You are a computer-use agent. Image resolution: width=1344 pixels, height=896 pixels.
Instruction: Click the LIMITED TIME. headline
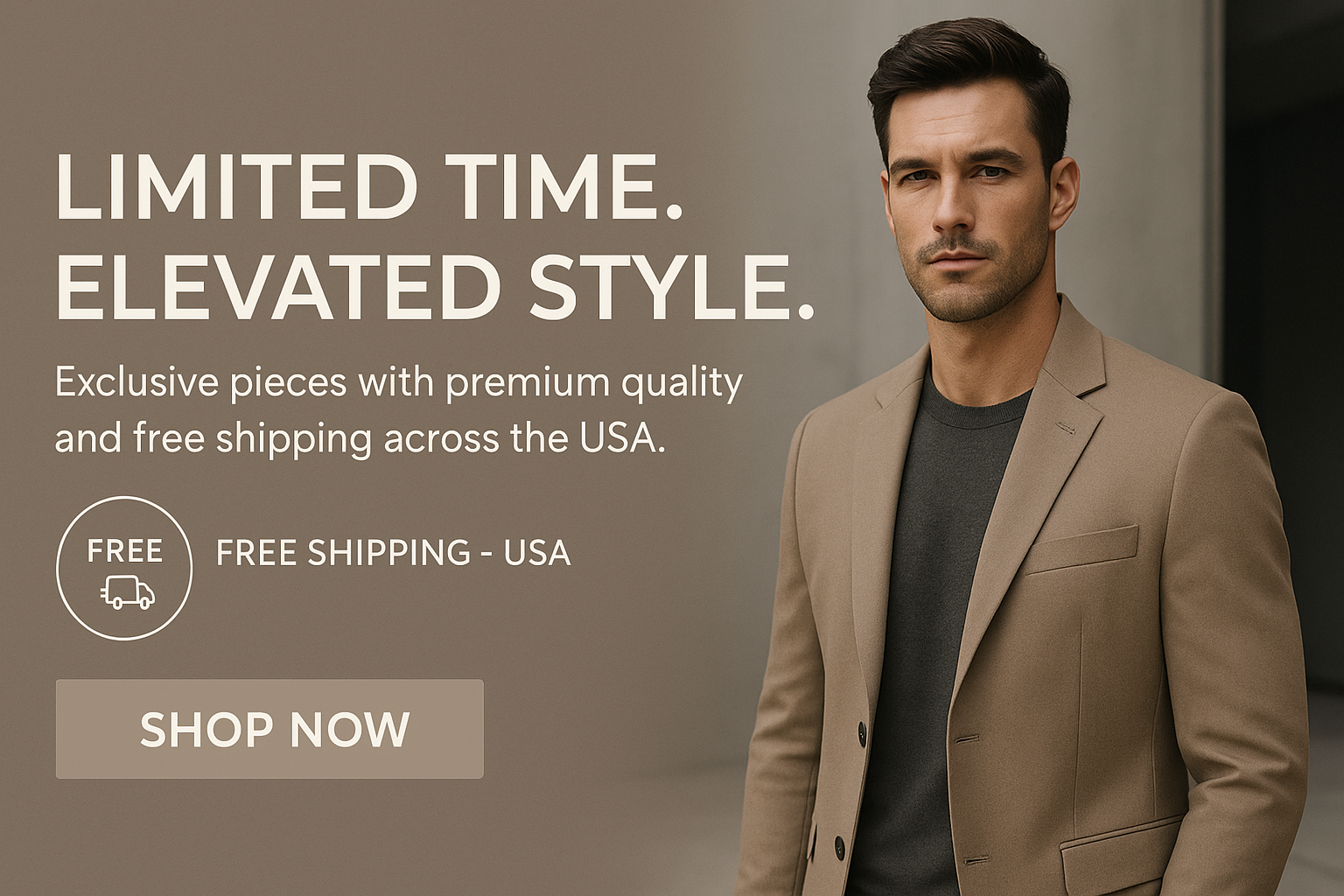point(368,188)
